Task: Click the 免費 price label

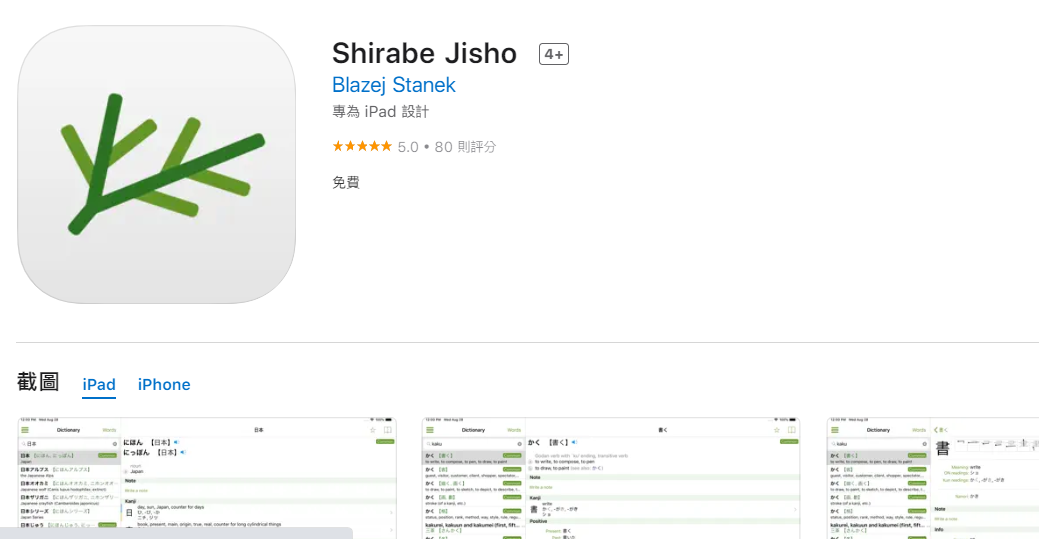Action: pos(346,182)
